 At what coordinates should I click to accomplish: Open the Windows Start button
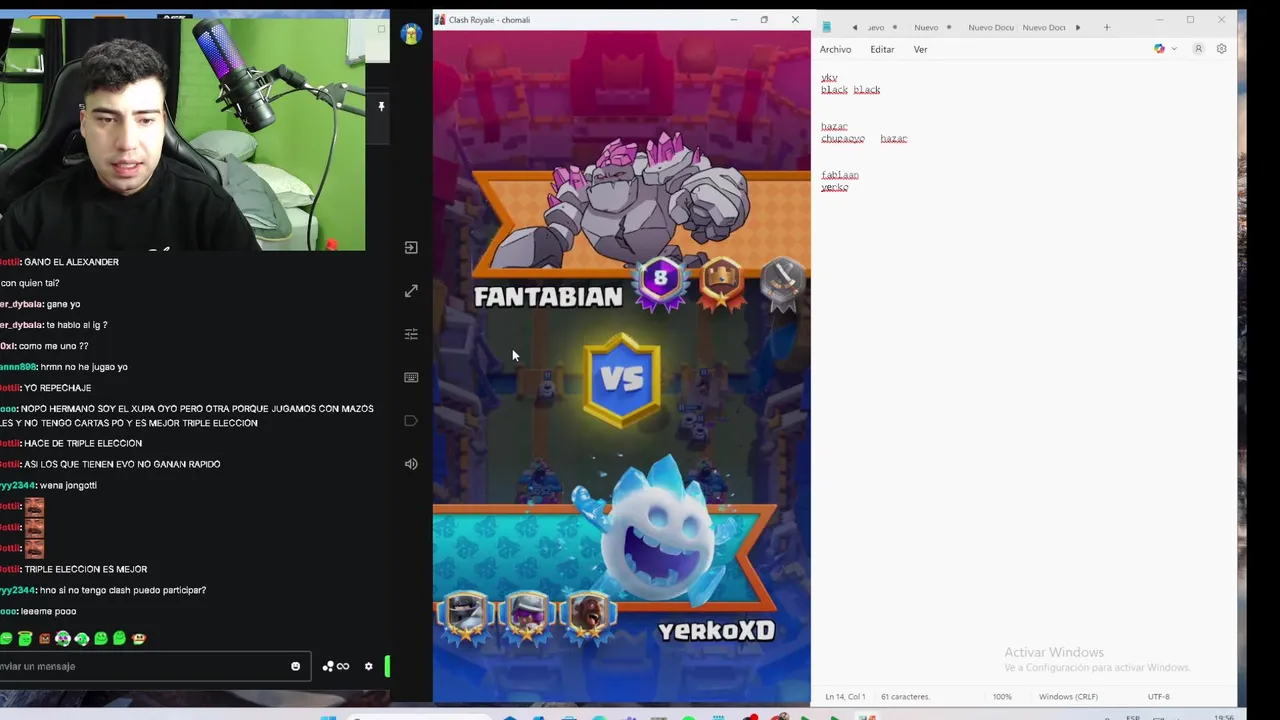328,717
